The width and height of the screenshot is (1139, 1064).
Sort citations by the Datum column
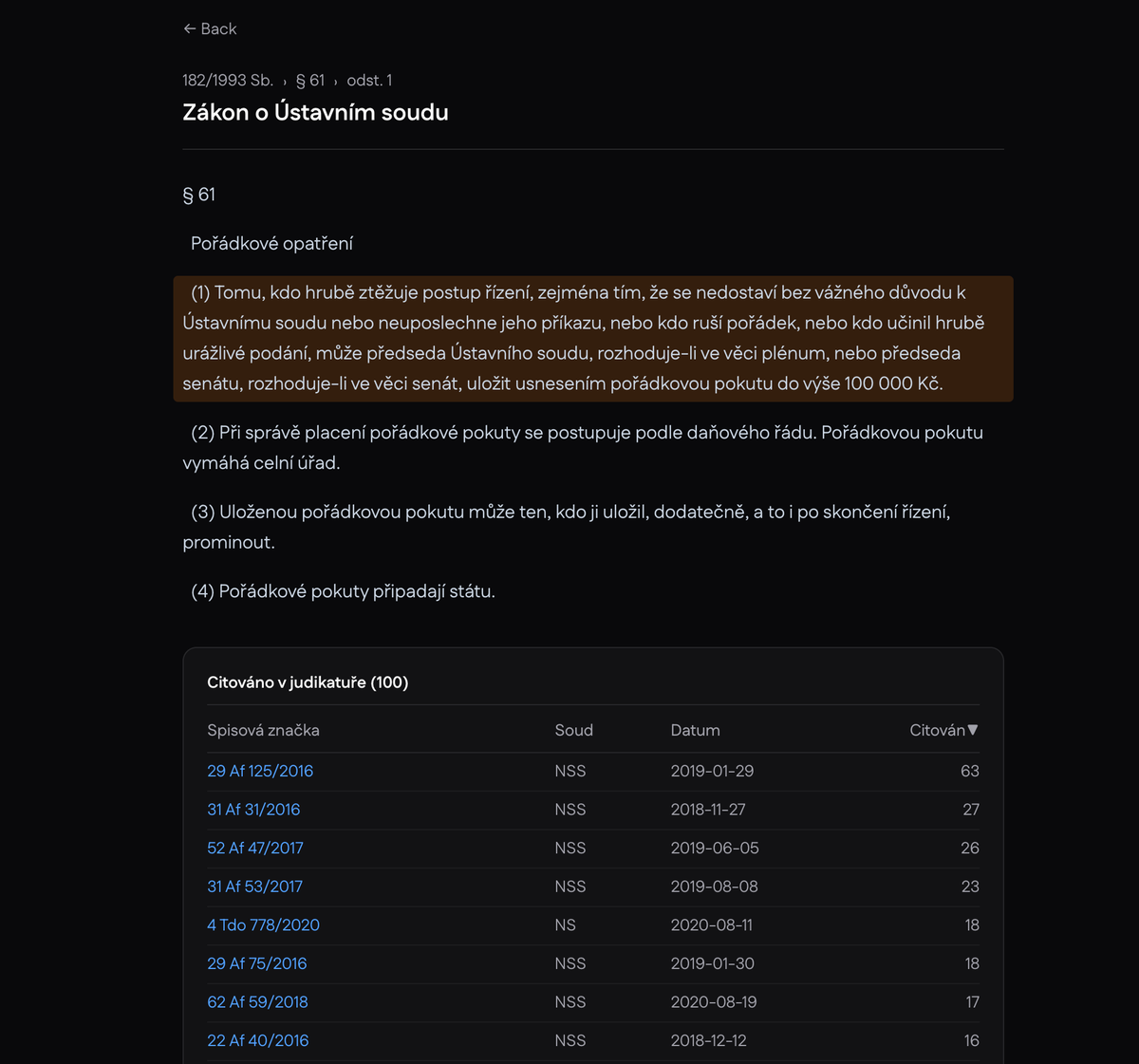click(x=696, y=730)
